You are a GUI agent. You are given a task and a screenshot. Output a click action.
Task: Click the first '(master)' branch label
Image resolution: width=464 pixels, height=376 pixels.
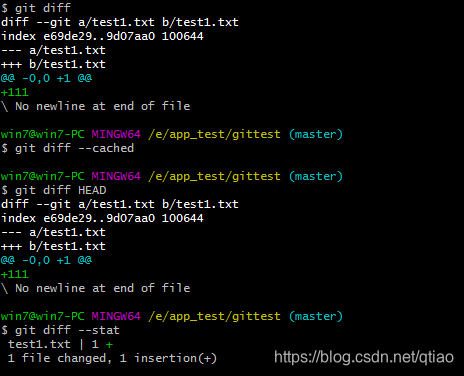(x=316, y=134)
